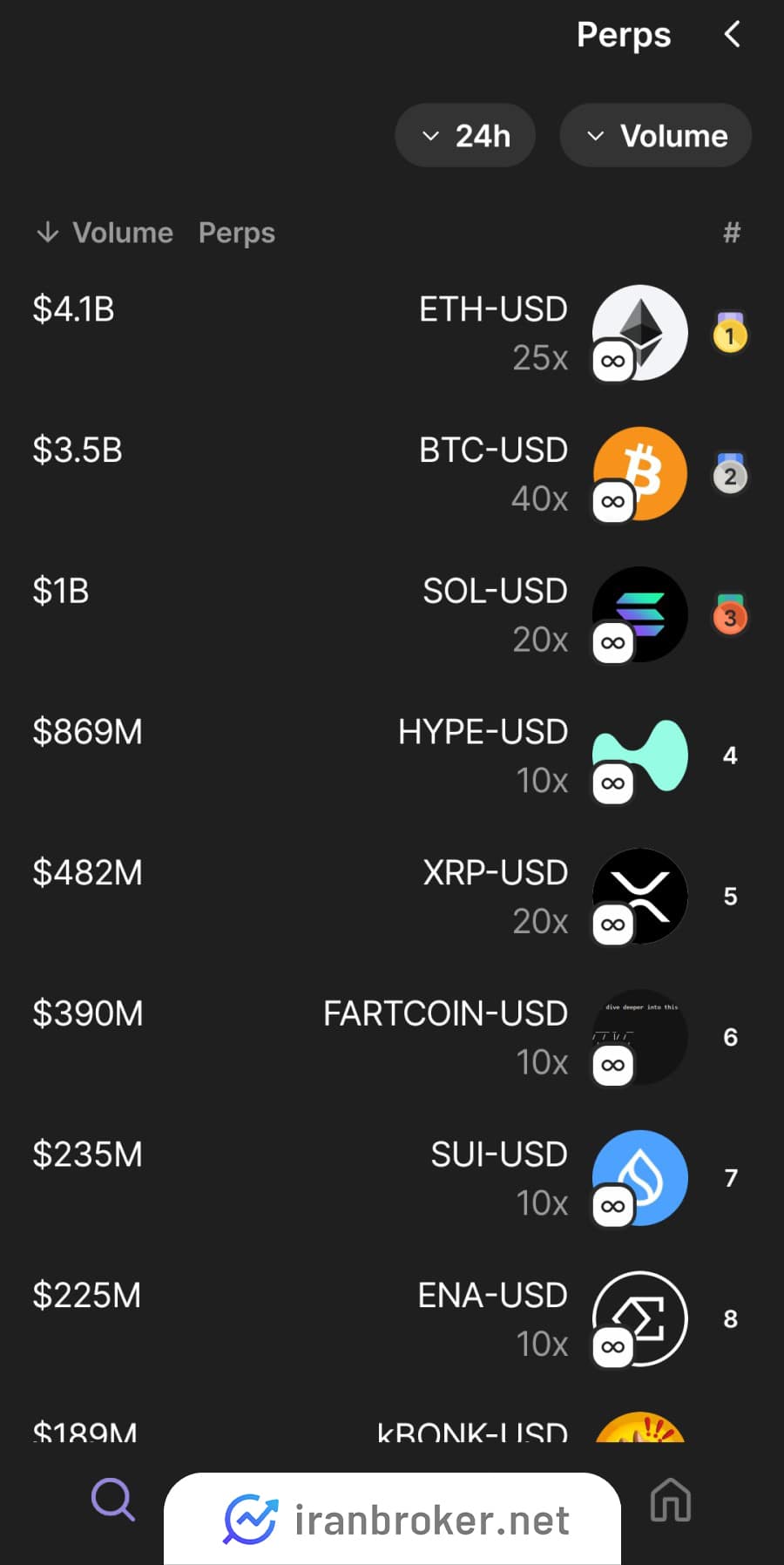The image size is (784, 1565).
Task: Sort by the # rank column header
Action: (732, 233)
